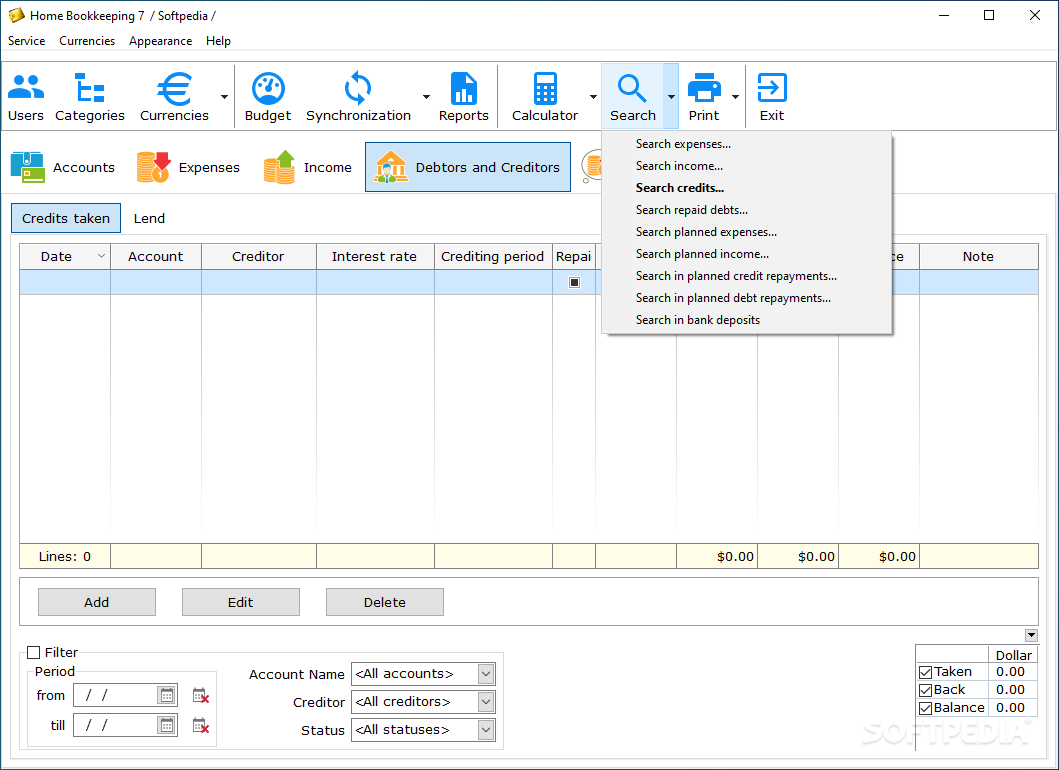
Task: Click the app icon in title bar
Action: [16, 15]
